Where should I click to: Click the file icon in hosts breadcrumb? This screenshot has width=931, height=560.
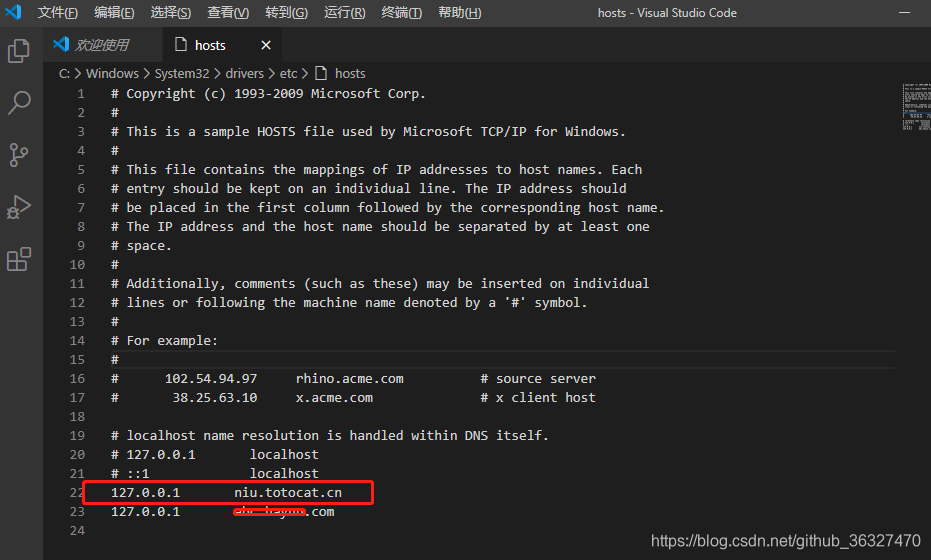coord(321,73)
